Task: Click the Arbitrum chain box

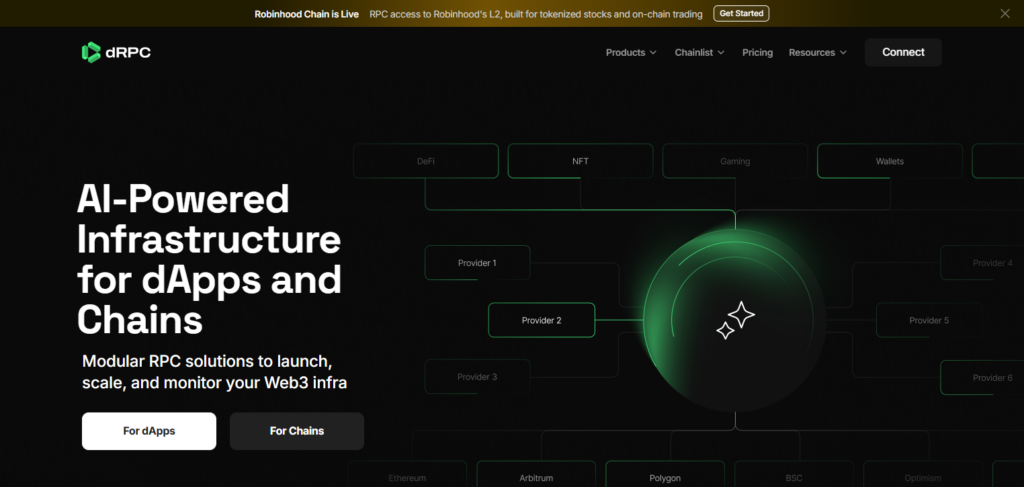Action: pyautogui.click(x=536, y=475)
